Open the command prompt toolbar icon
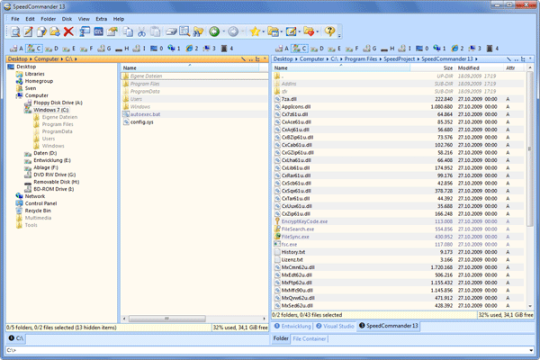 (98, 32)
